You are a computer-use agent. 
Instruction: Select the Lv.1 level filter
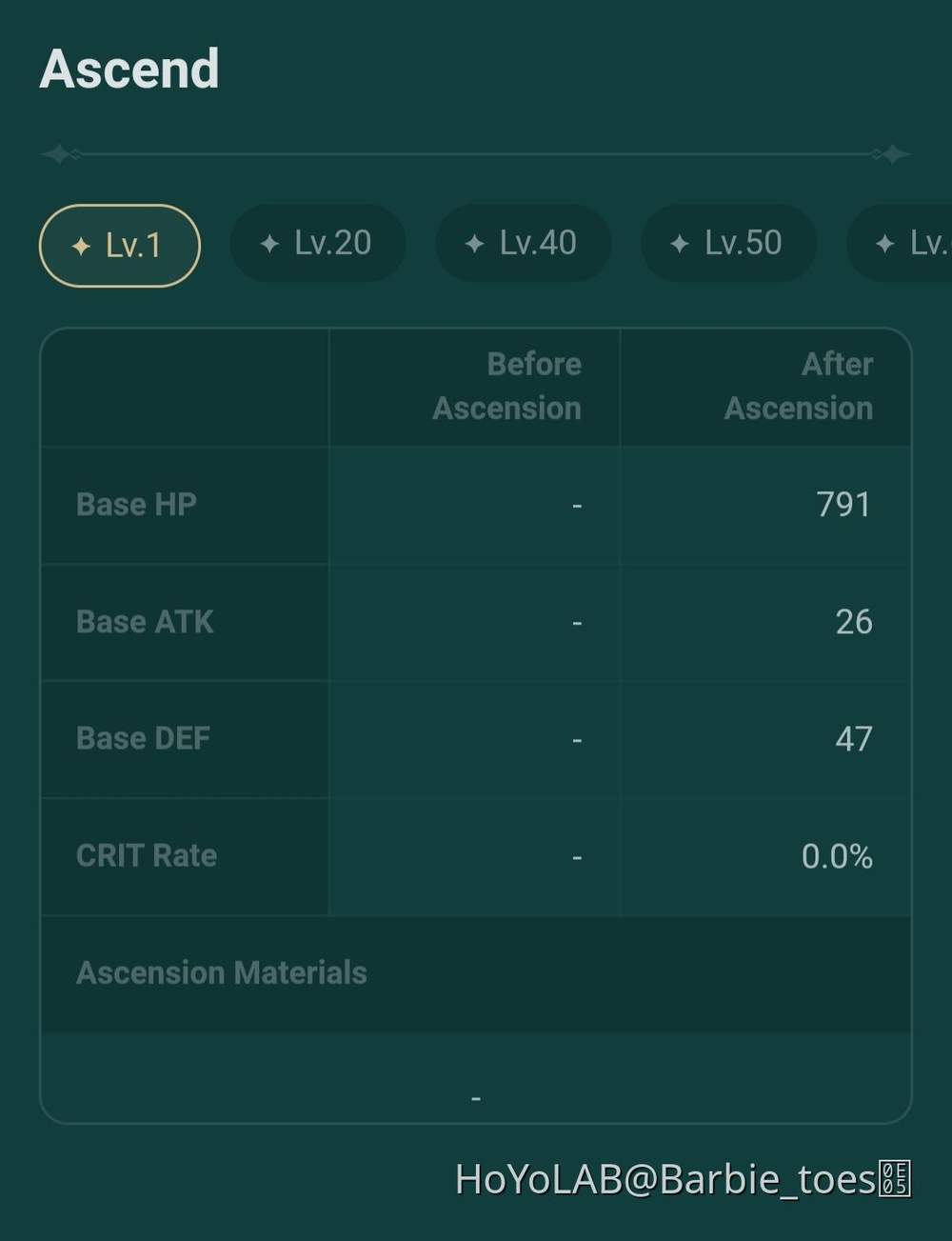tap(119, 245)
